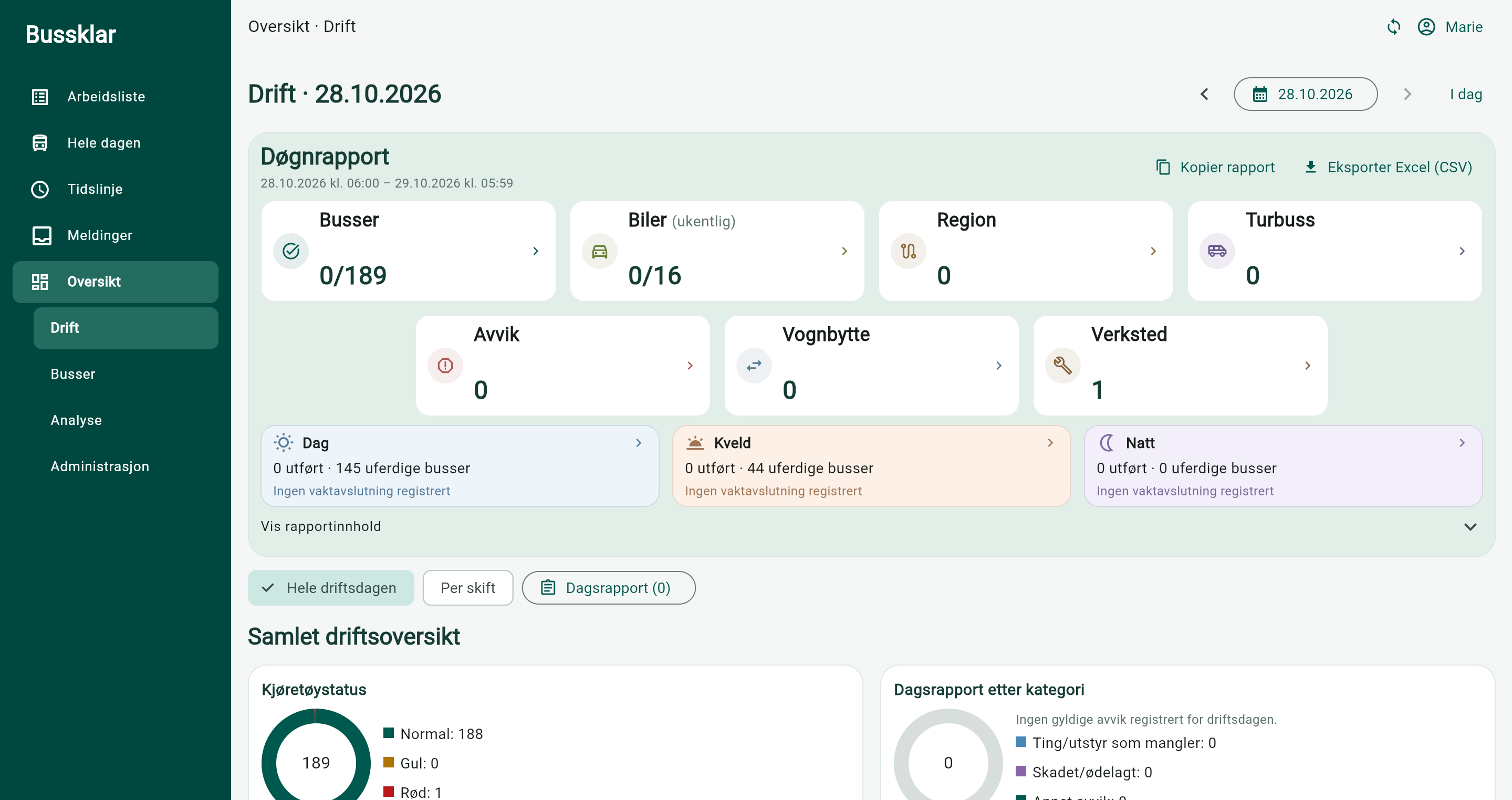Expand Vis rapportinnhold section

point(871,526)
